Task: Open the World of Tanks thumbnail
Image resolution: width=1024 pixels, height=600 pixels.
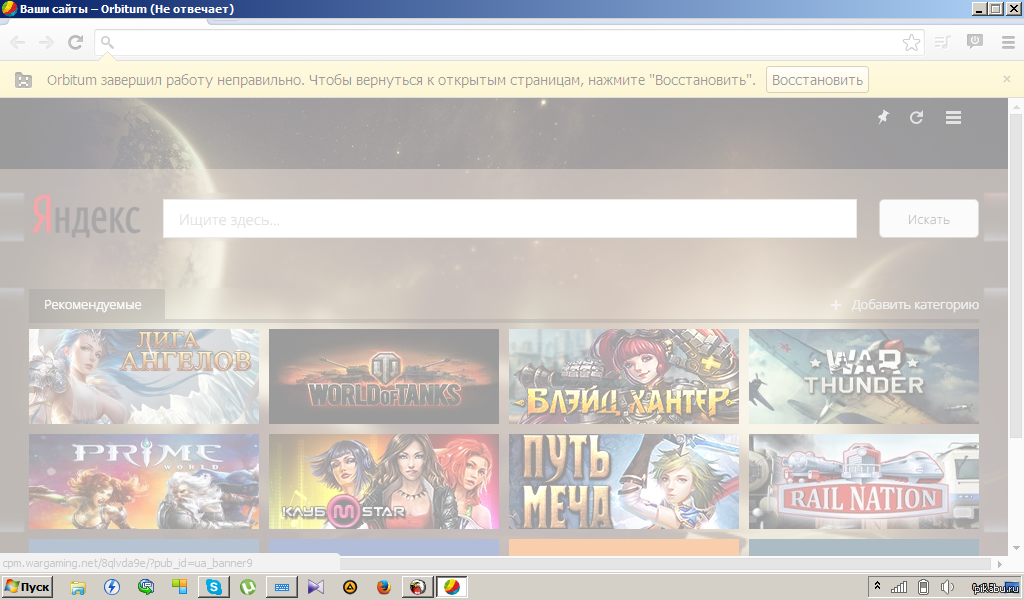Action: coord(384,377)
